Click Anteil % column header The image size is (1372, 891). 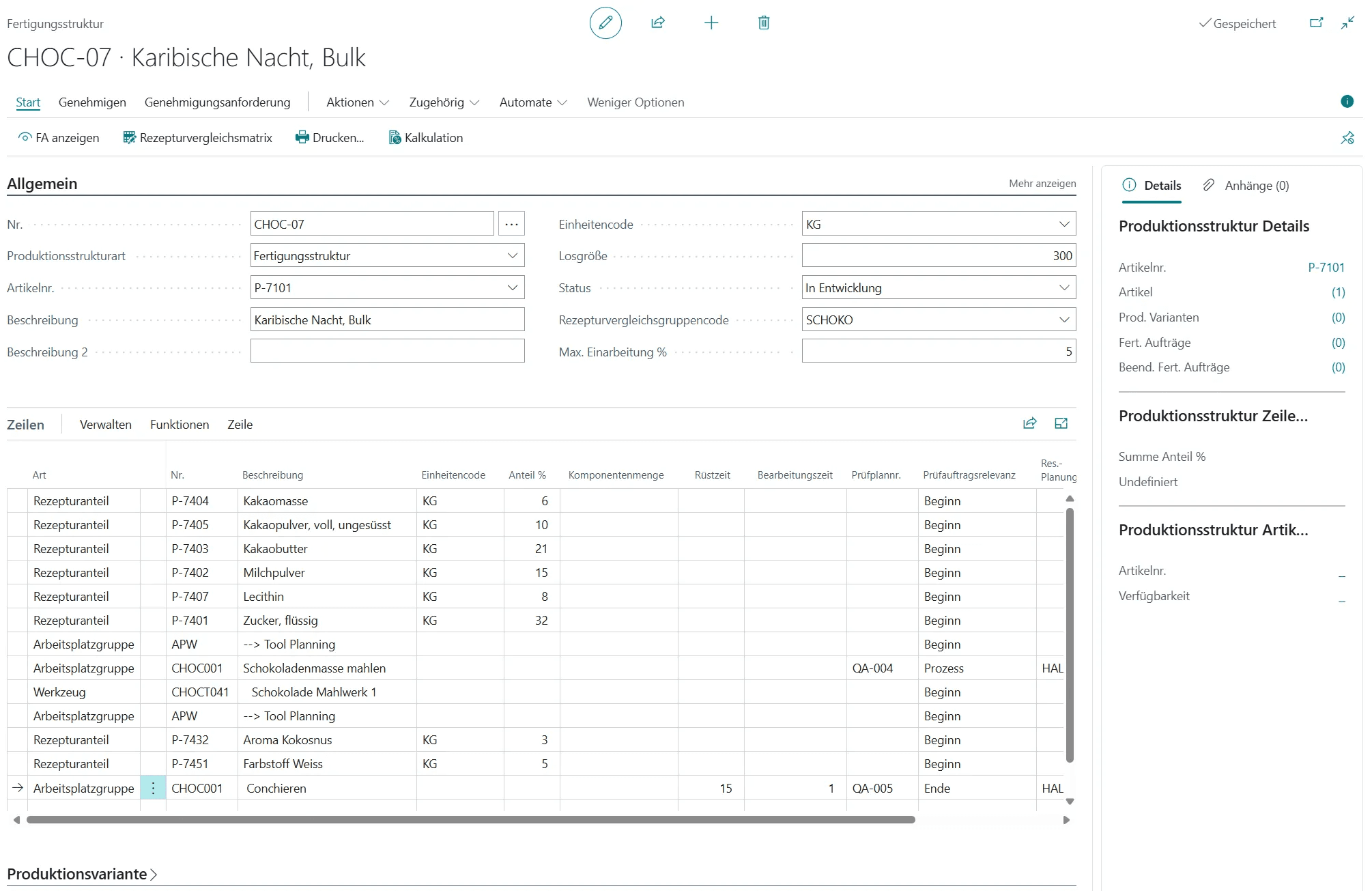click(x=527, y=475)
